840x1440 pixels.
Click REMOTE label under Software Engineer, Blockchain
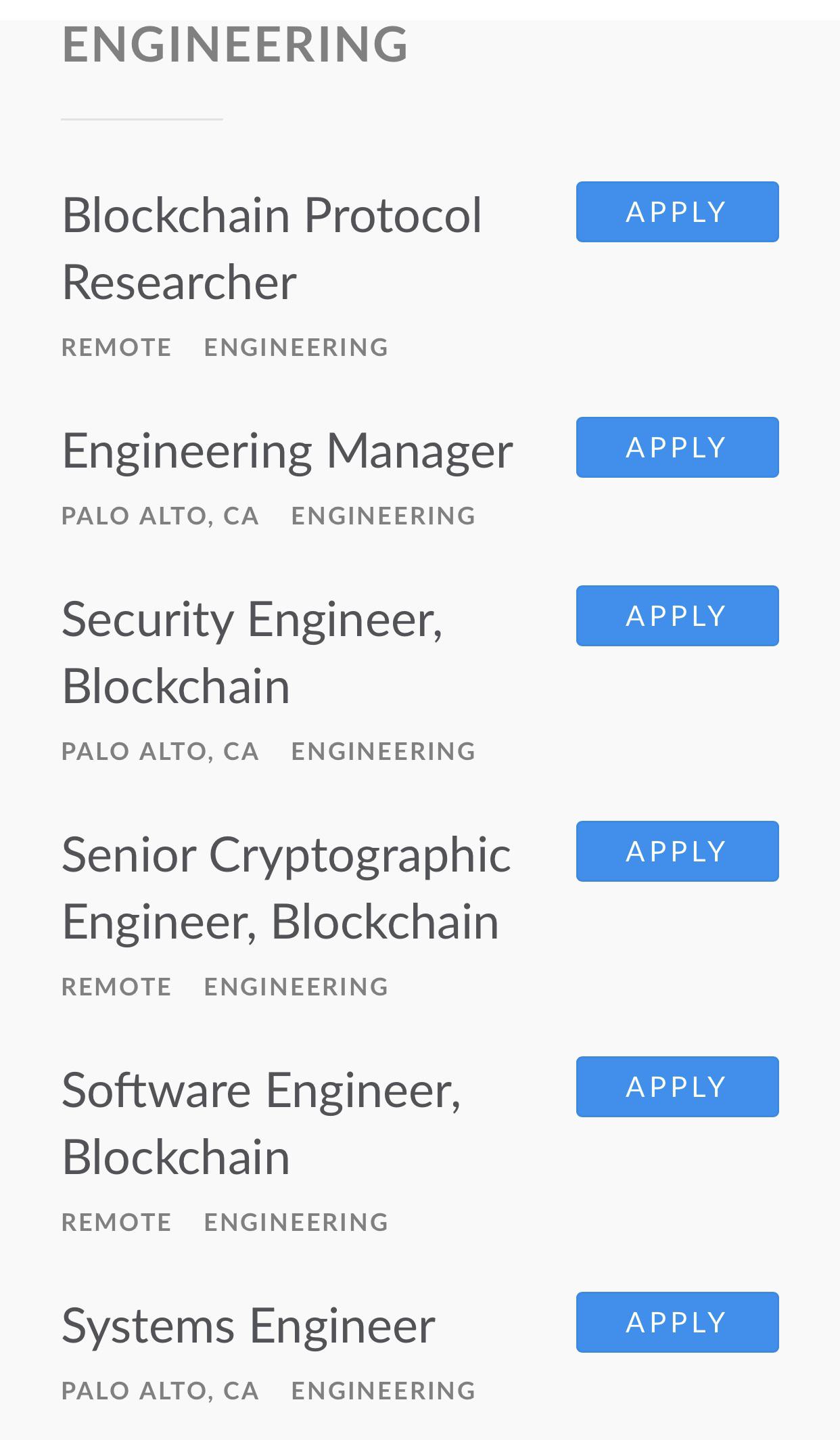tap(116, 1221)
